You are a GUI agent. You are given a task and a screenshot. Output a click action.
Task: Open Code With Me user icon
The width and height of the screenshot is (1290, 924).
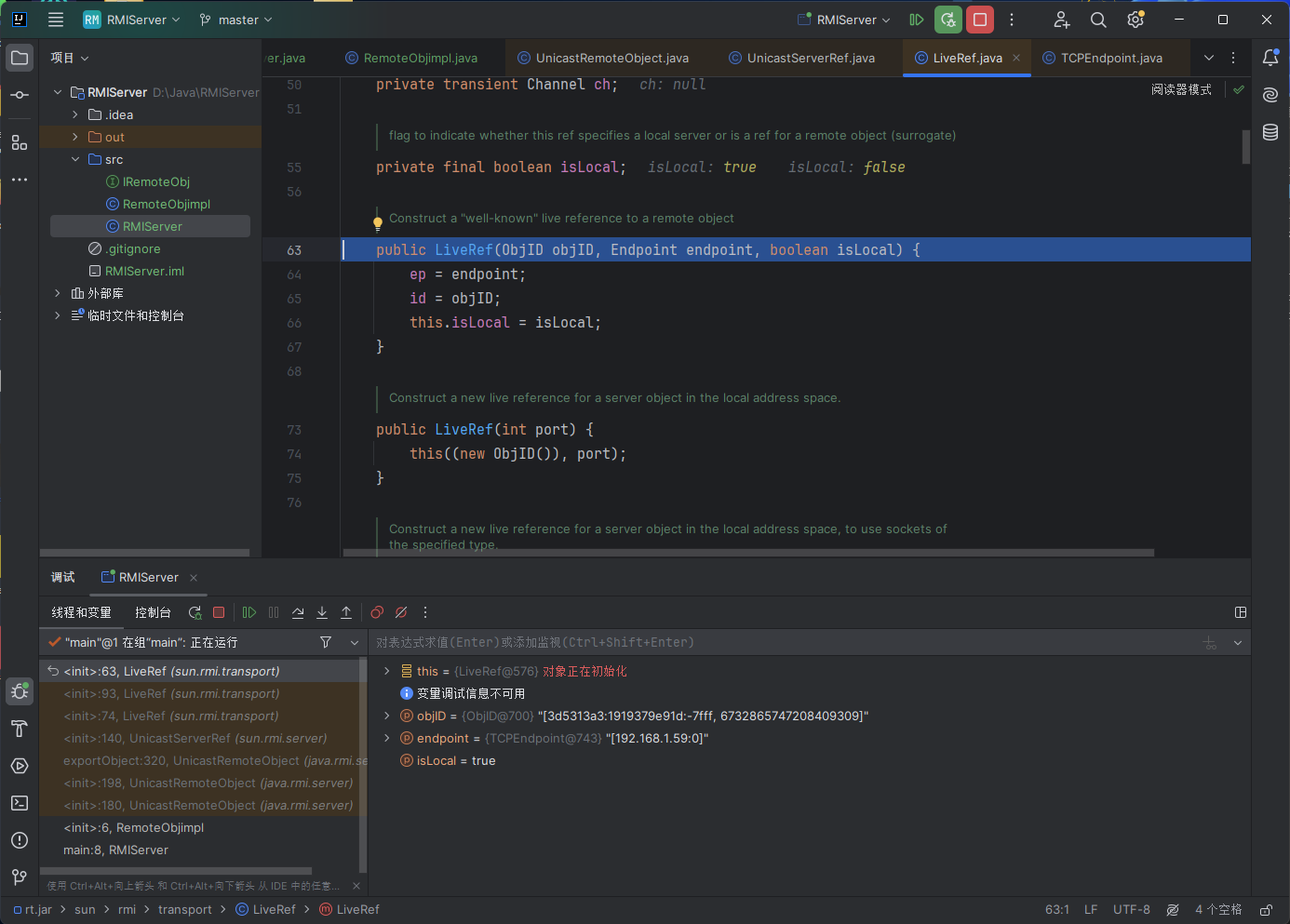(1061, 20)
